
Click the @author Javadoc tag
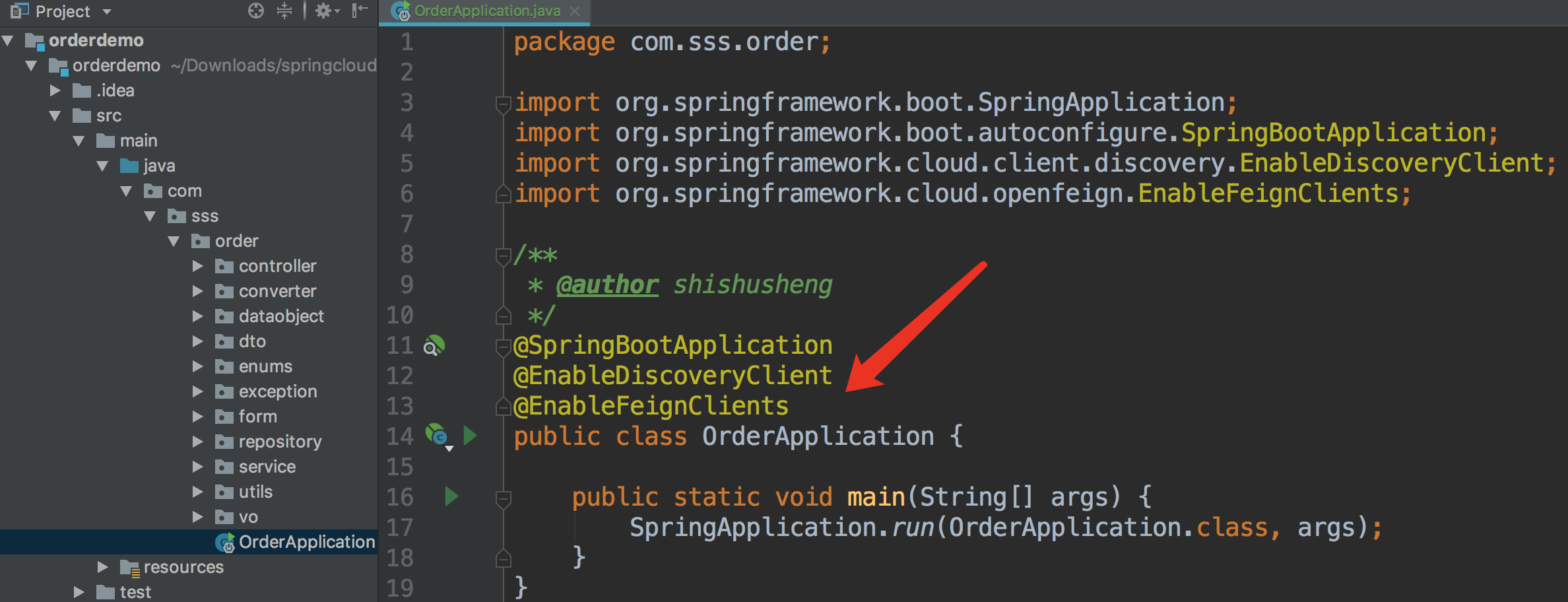(607, 284)
